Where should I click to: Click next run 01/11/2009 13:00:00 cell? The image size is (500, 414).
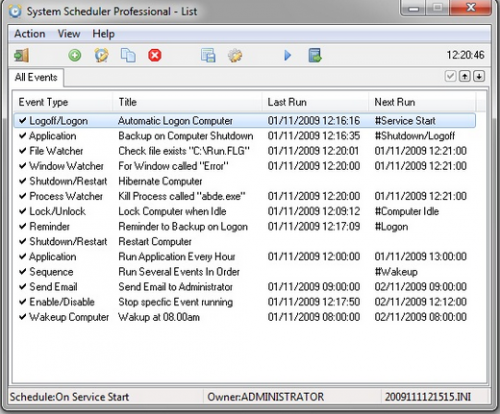421,256
